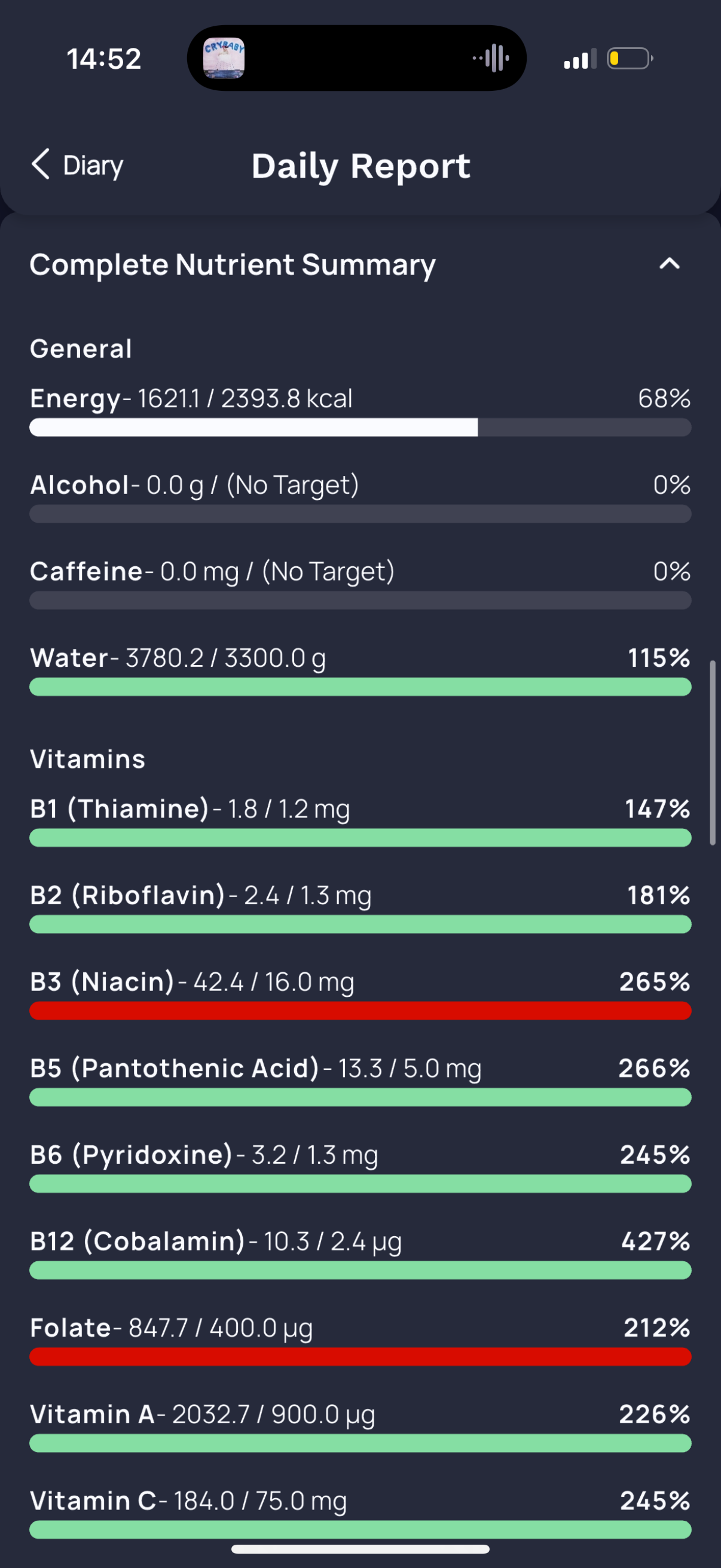721x1568 pixels.
Task: Tap the 14:52 clock in status bar
Action: pos(104,59)
